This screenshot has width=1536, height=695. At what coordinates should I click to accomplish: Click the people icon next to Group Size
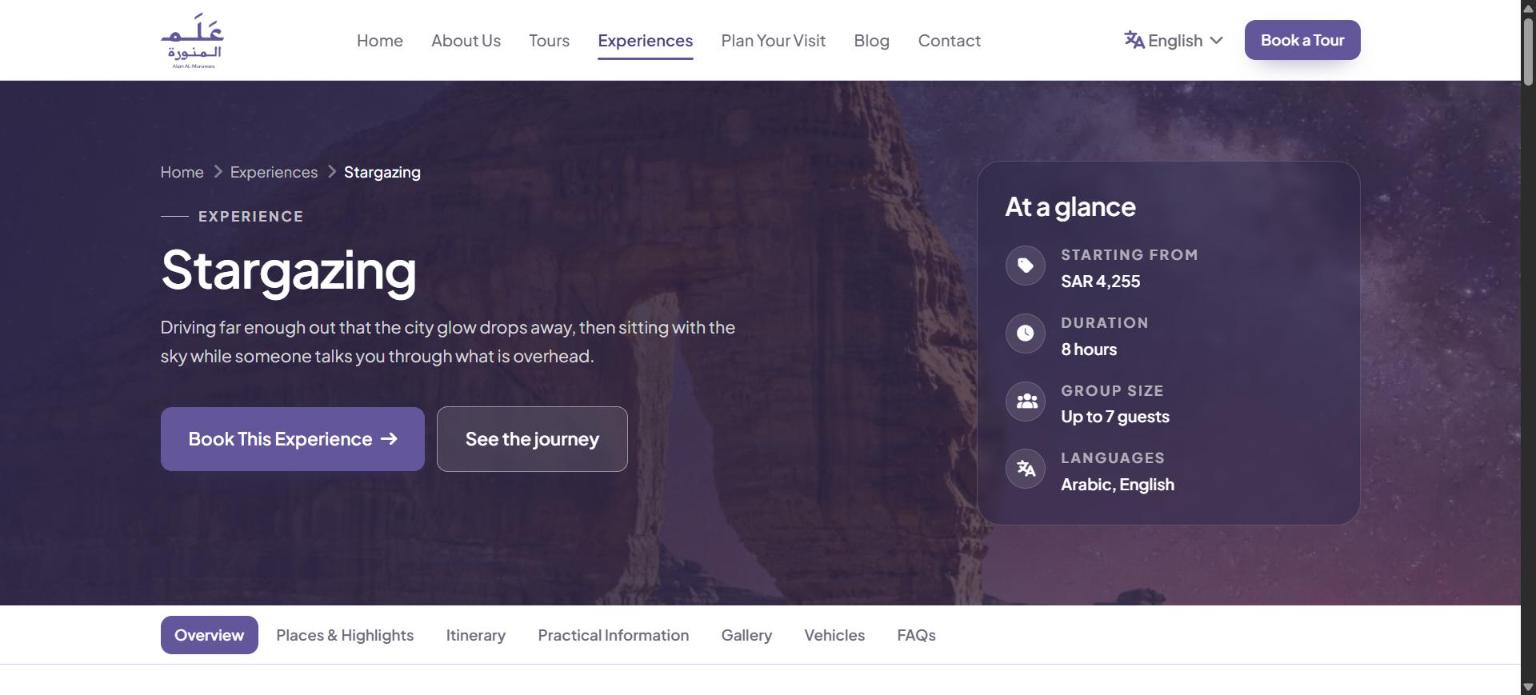pos(1025,401)
